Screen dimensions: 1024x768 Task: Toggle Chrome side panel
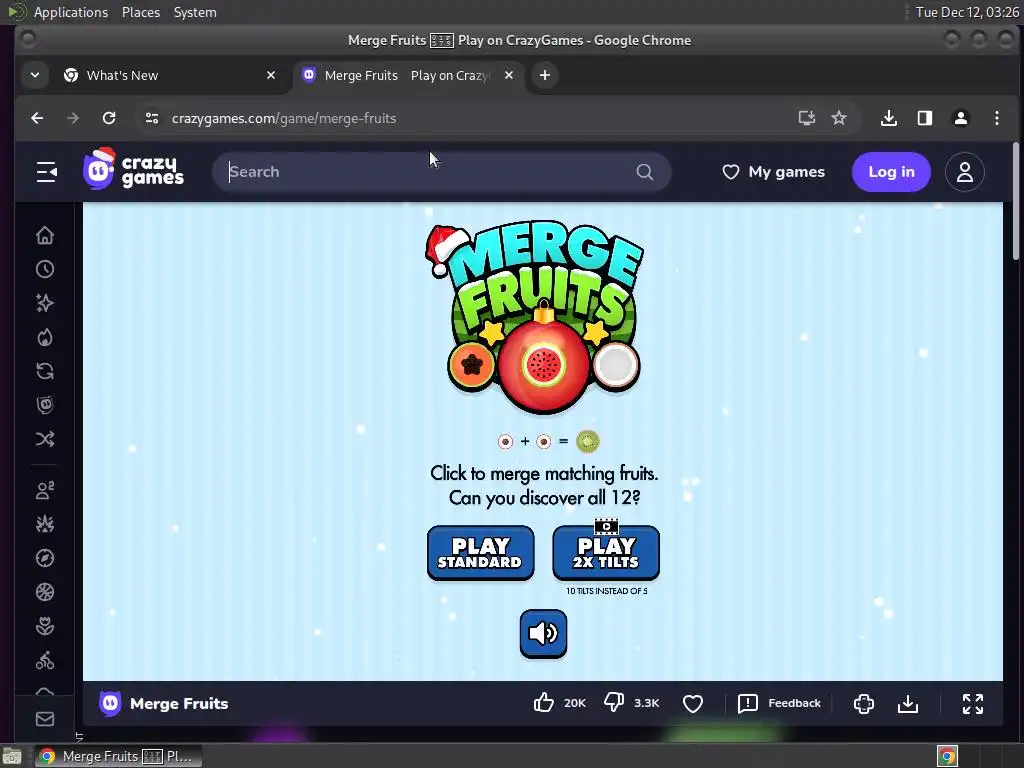(x=925, y=118)
